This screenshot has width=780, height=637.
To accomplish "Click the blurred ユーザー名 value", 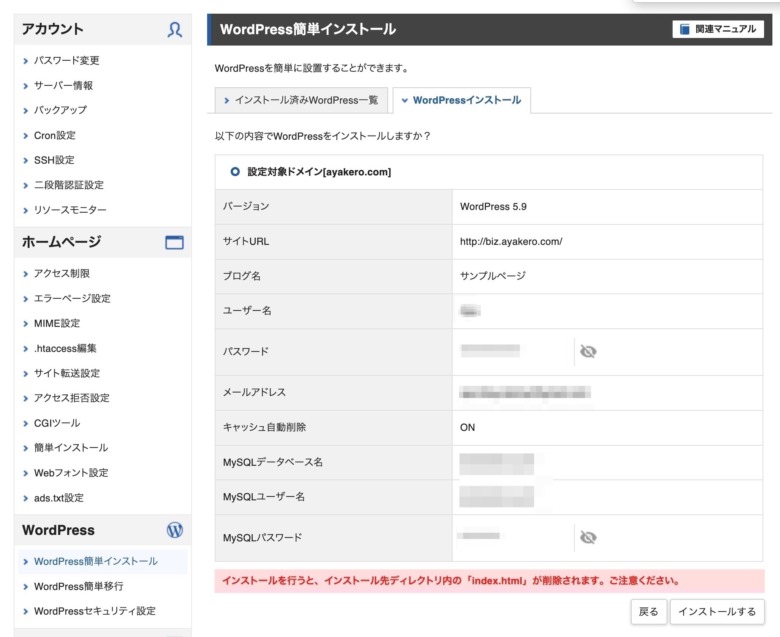I will [470, 311].
